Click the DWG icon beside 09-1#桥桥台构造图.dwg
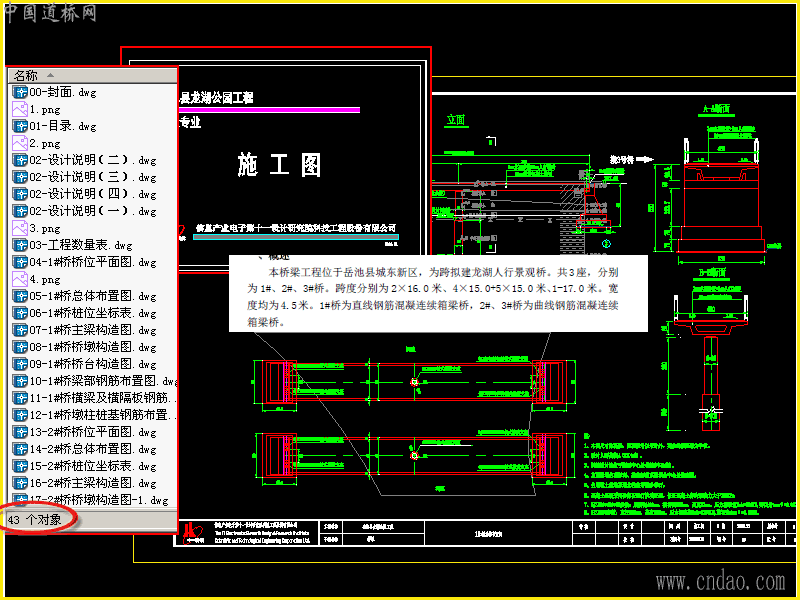This screenshot has height=600, width=800. click(20, 364)
